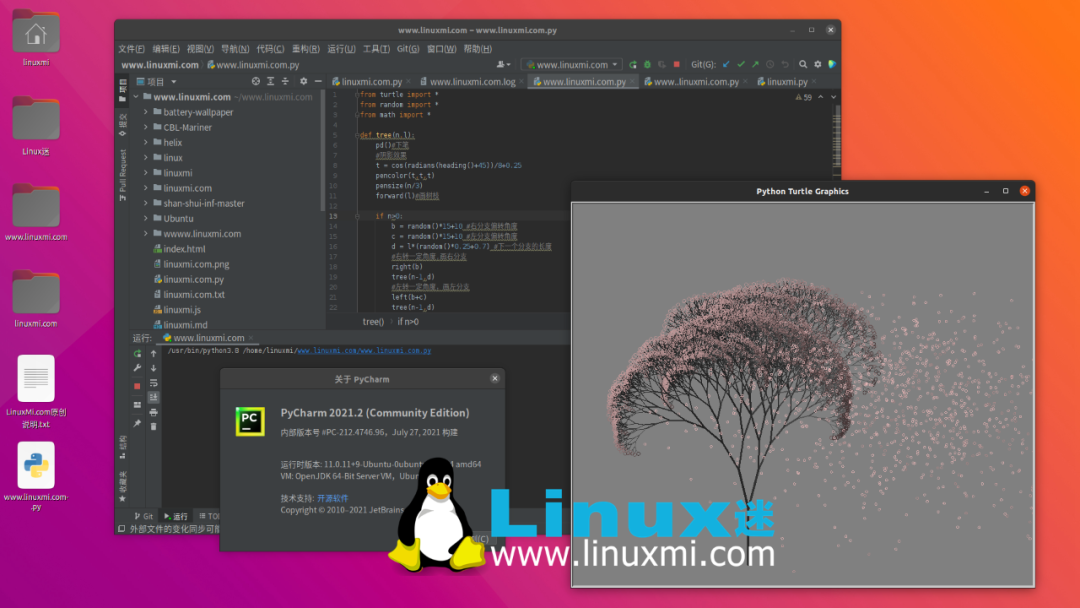Toggle tool window bars icon in status bar
The height and width of the screenshot is (608, 1080).
point(122,529)
